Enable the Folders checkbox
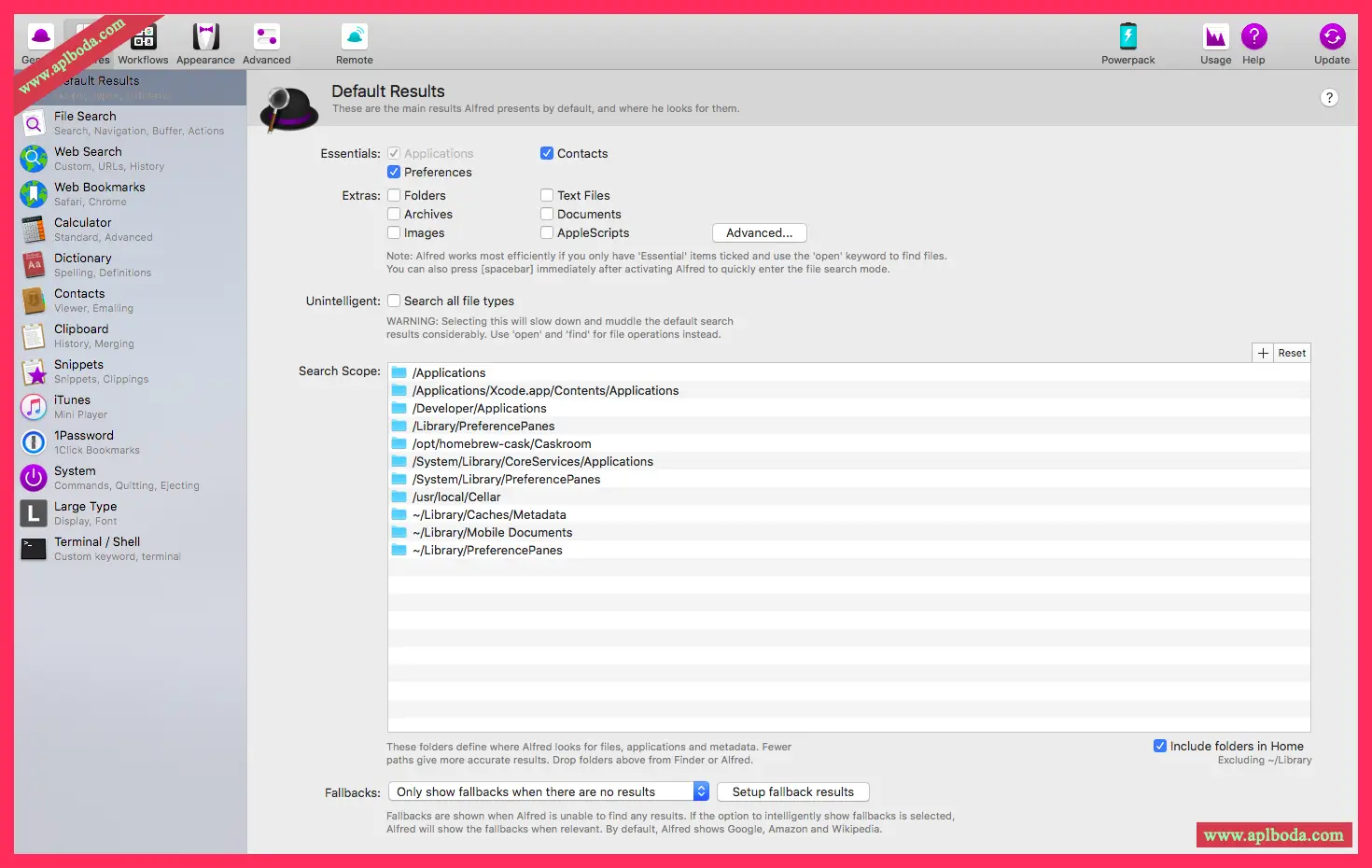The width and height of the screenshot is (1372, 868). coord(394,196)
